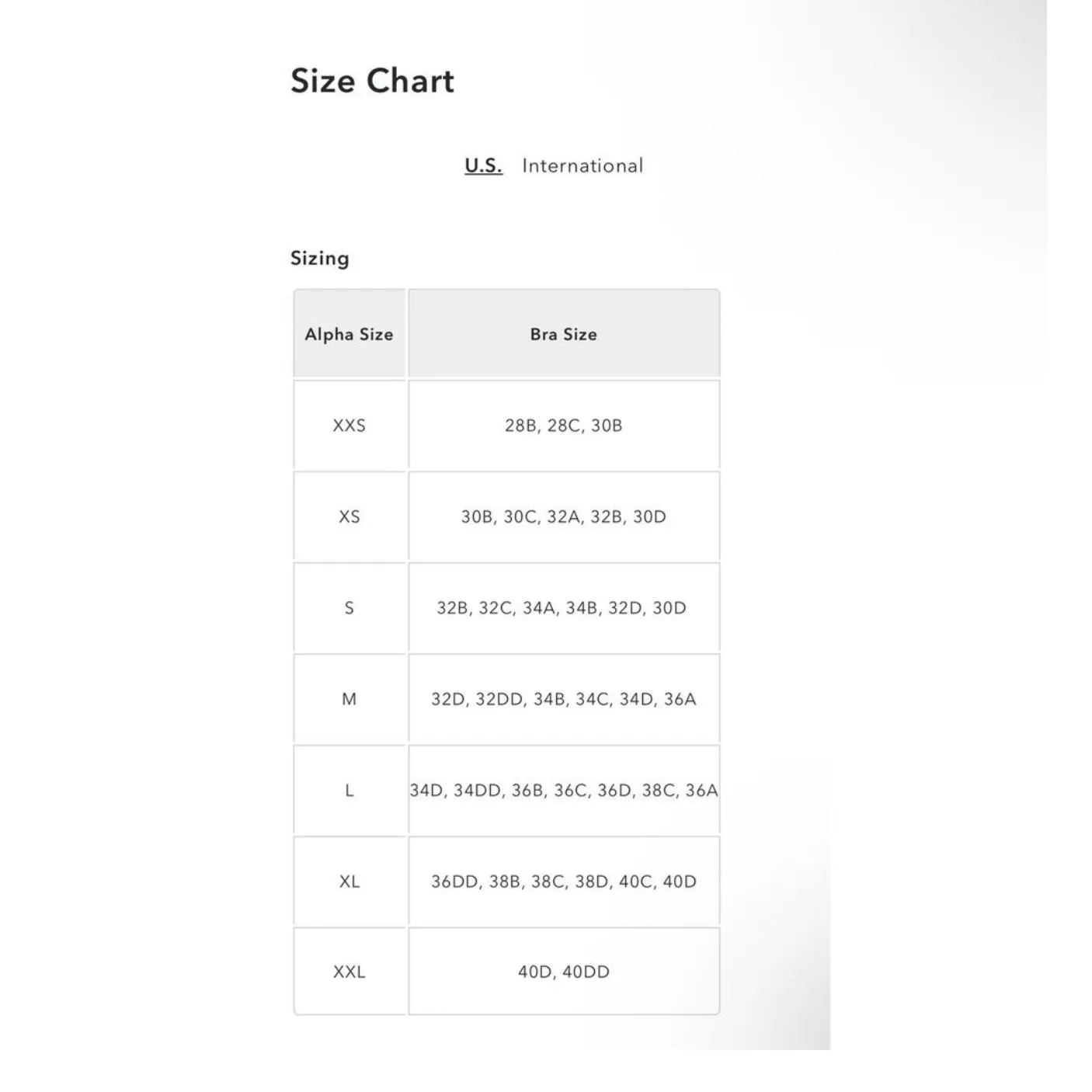Screen dimensions: 1092x1092
Task: Click the 28B, 28C, 30B bra sizes cell
Action: [x=563, y=426]
